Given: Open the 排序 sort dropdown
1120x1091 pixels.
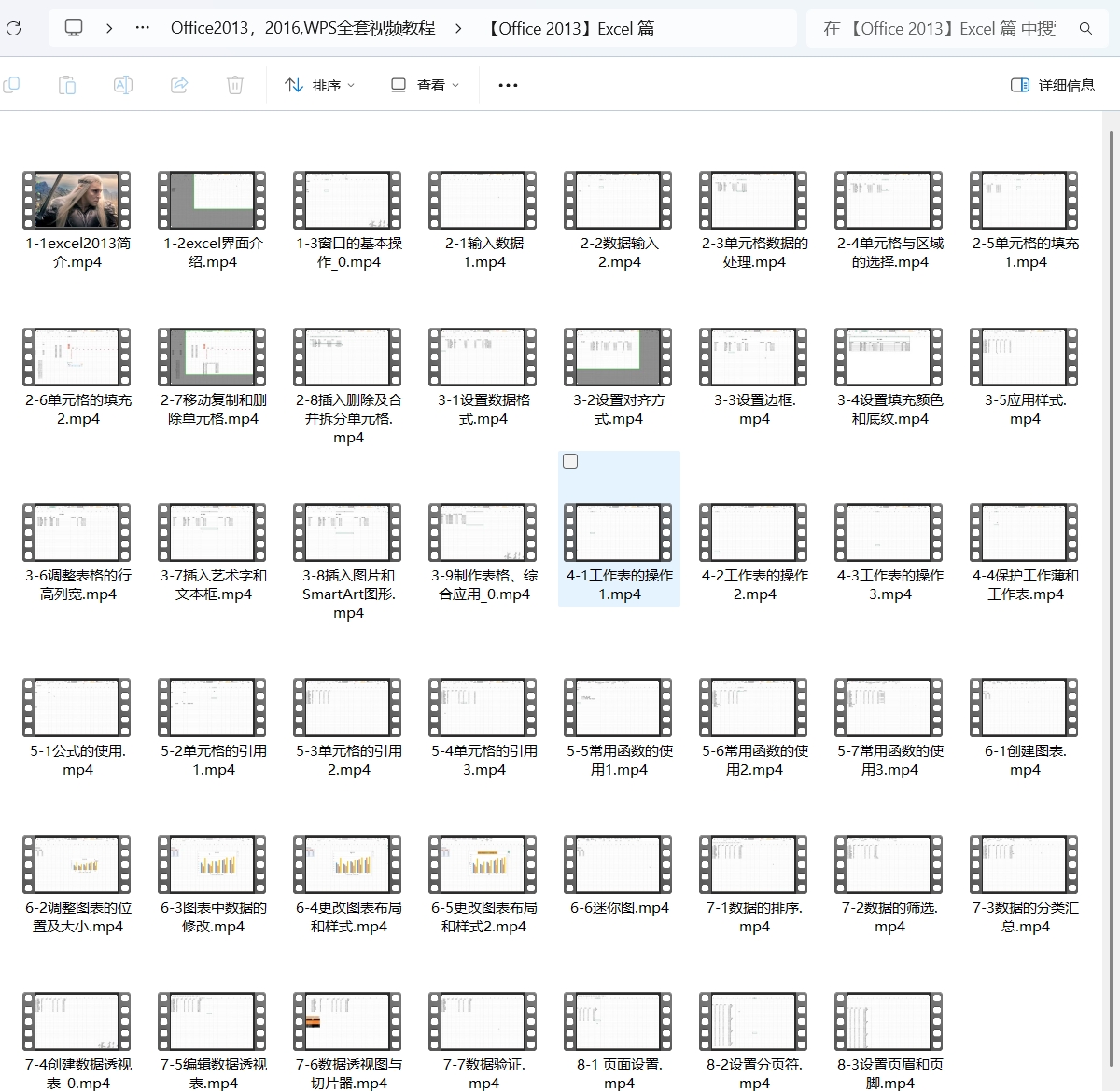Looking at the screenshot, I should pos(320,85).
